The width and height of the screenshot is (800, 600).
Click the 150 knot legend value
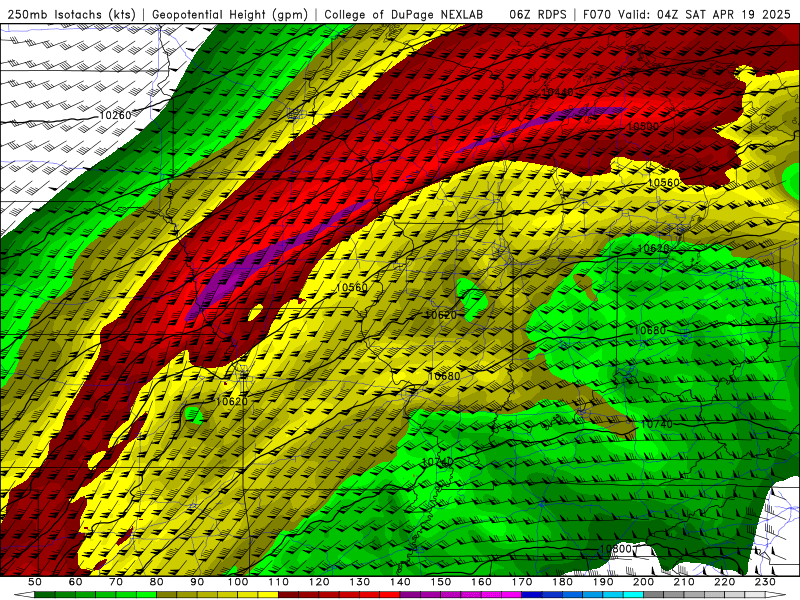click(441, 582)
